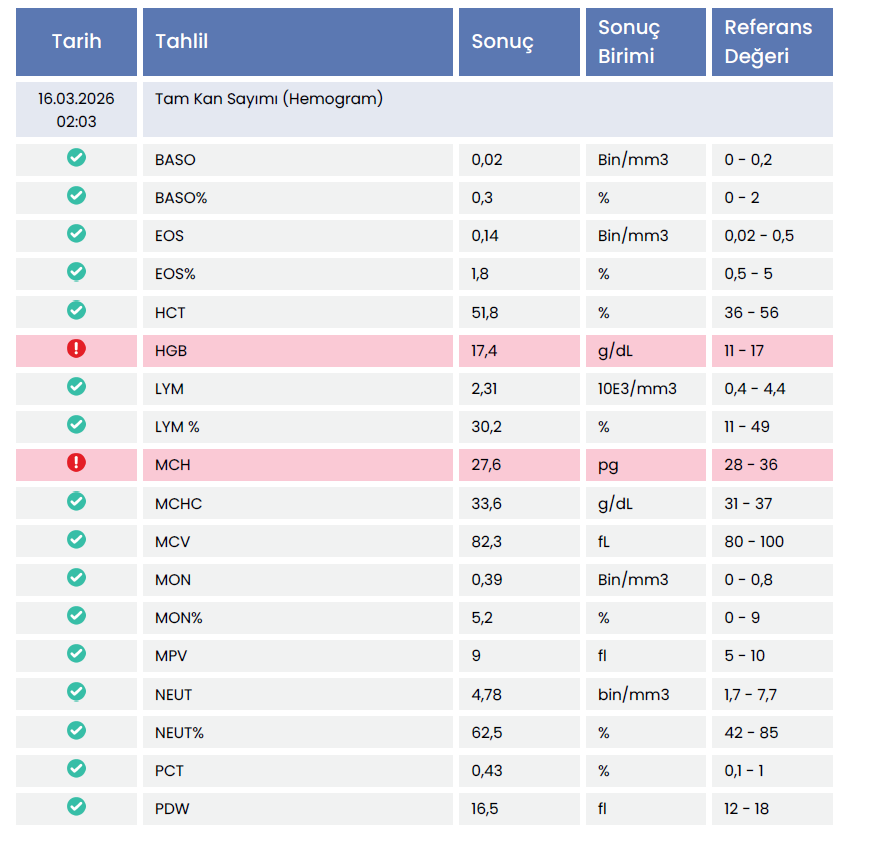878x846 pixels.
Task: Click the green check icon beside NEUT%
Action: [x=76, y=730]
